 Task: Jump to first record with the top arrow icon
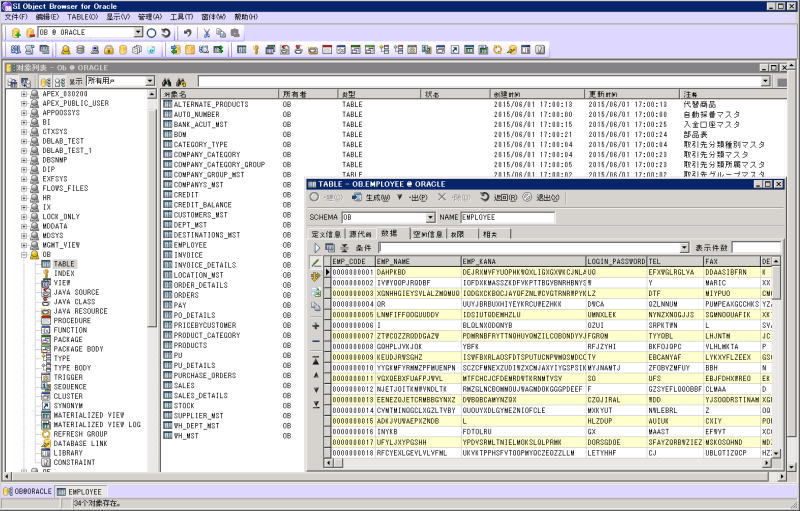(x=316, y=359)
